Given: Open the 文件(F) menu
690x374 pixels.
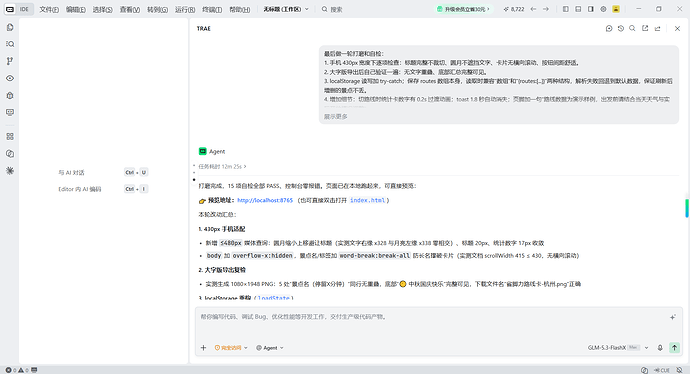Looking at the screenshot, I should coord(49,9).
